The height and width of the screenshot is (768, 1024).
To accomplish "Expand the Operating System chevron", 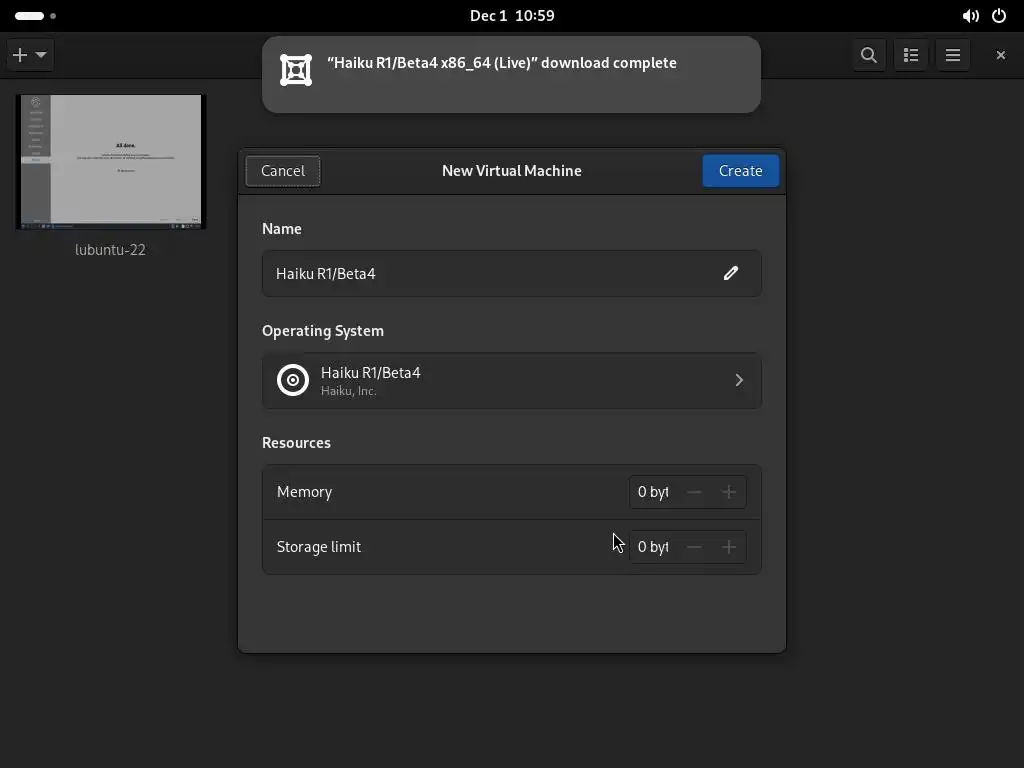I will [739, 380].
